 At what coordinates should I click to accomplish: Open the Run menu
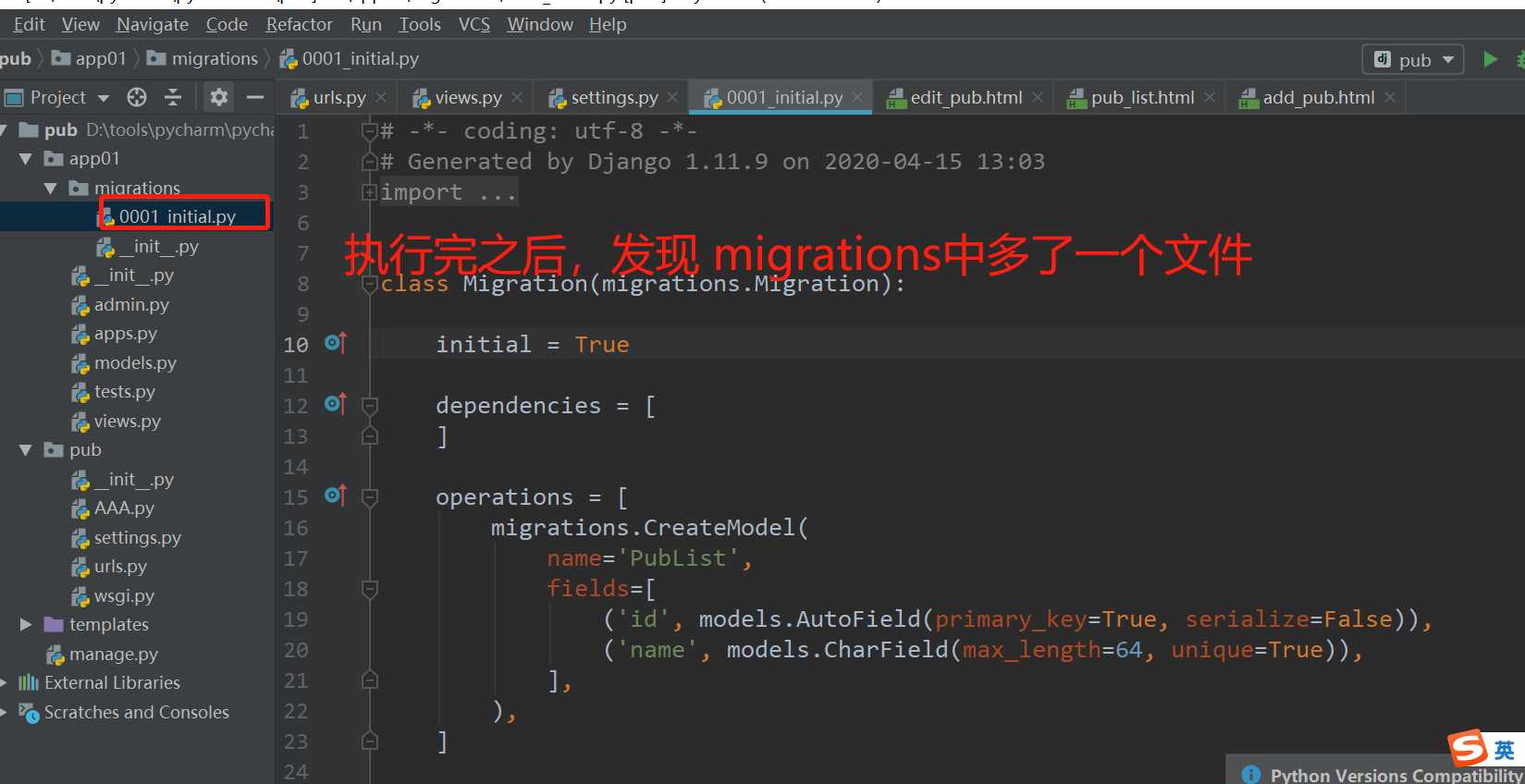click(366, 24)
